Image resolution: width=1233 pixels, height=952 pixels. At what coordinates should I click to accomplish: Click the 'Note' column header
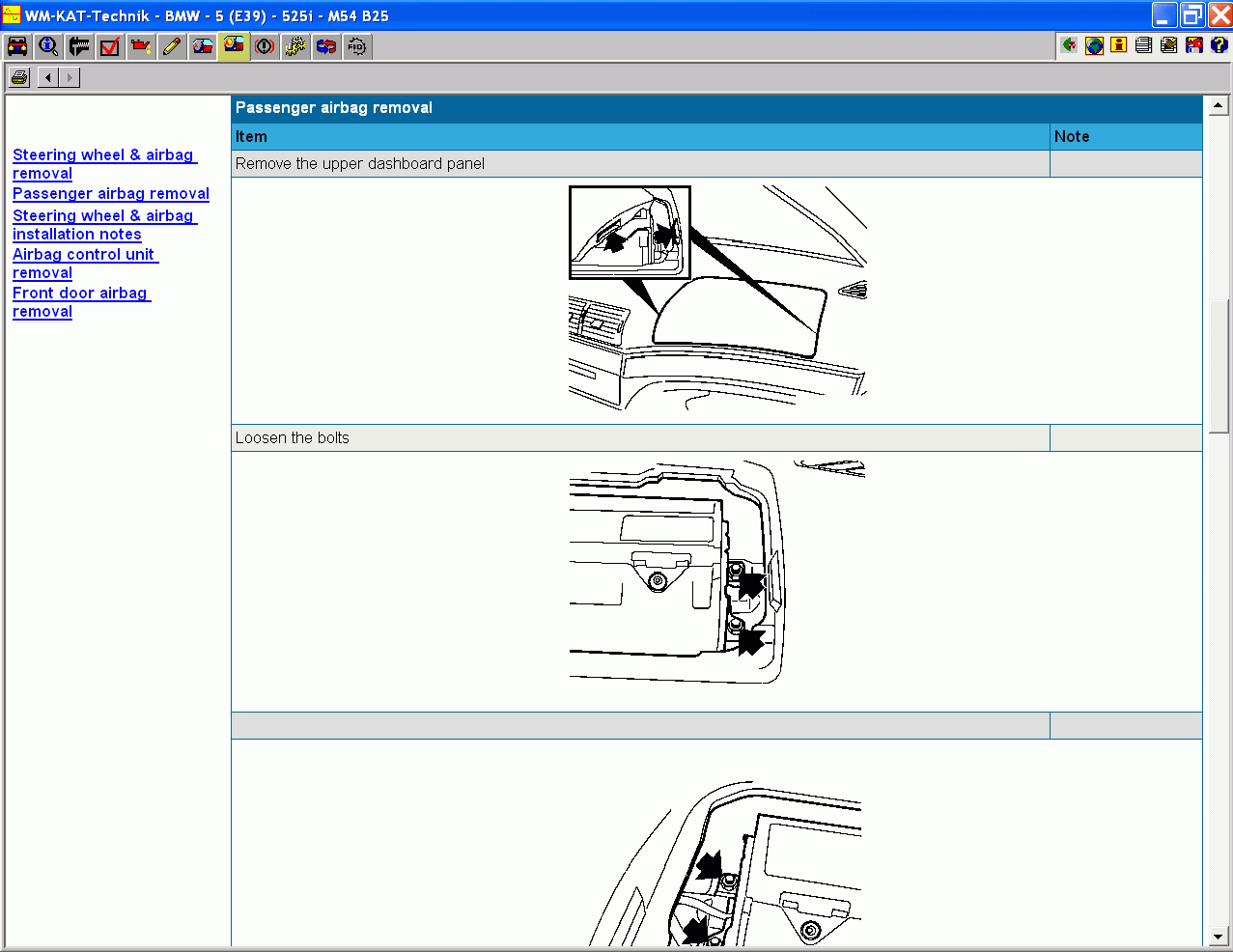coord(1126,137)
